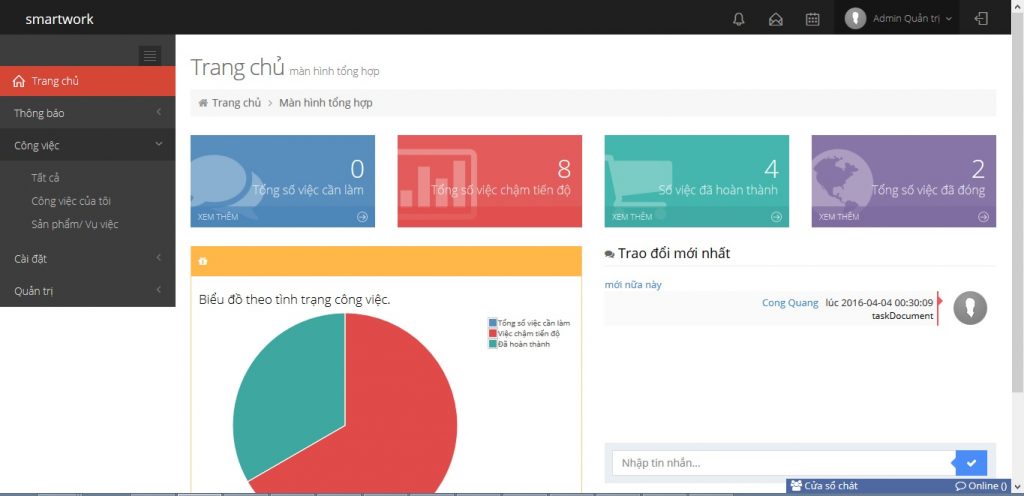Toggle the sidebar hamburger menu icon

pyautogui.click(x=150, y=56)
